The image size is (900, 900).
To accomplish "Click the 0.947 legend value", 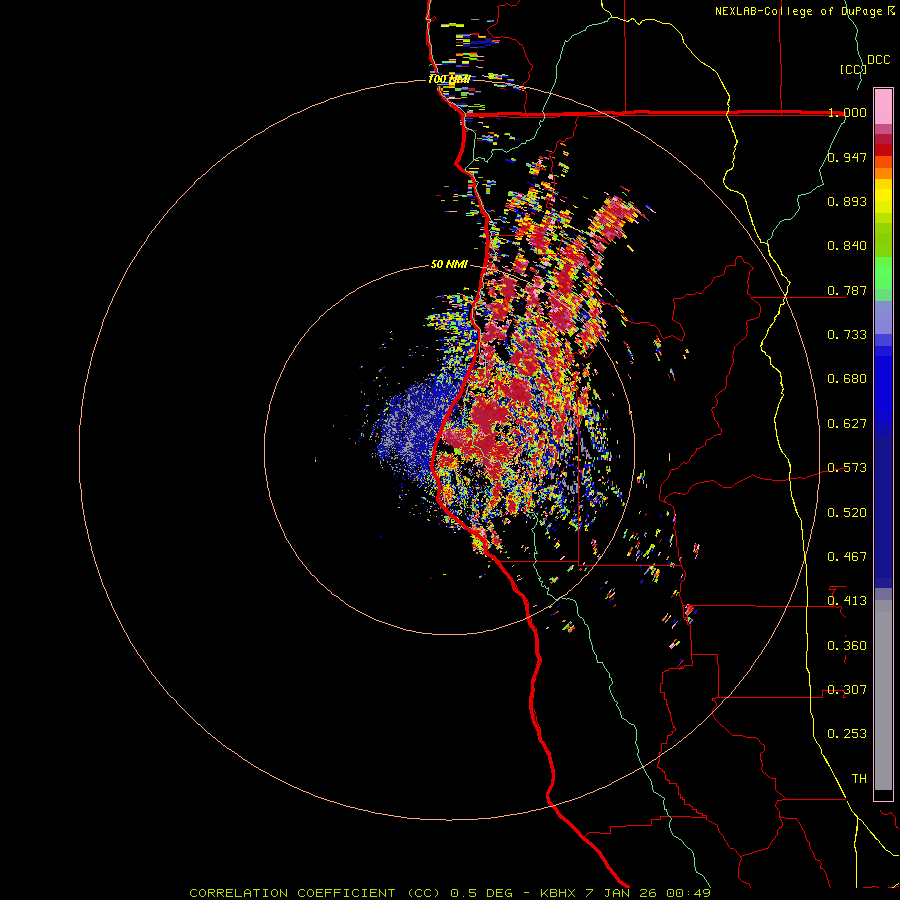I will click(x=847, y=157).
